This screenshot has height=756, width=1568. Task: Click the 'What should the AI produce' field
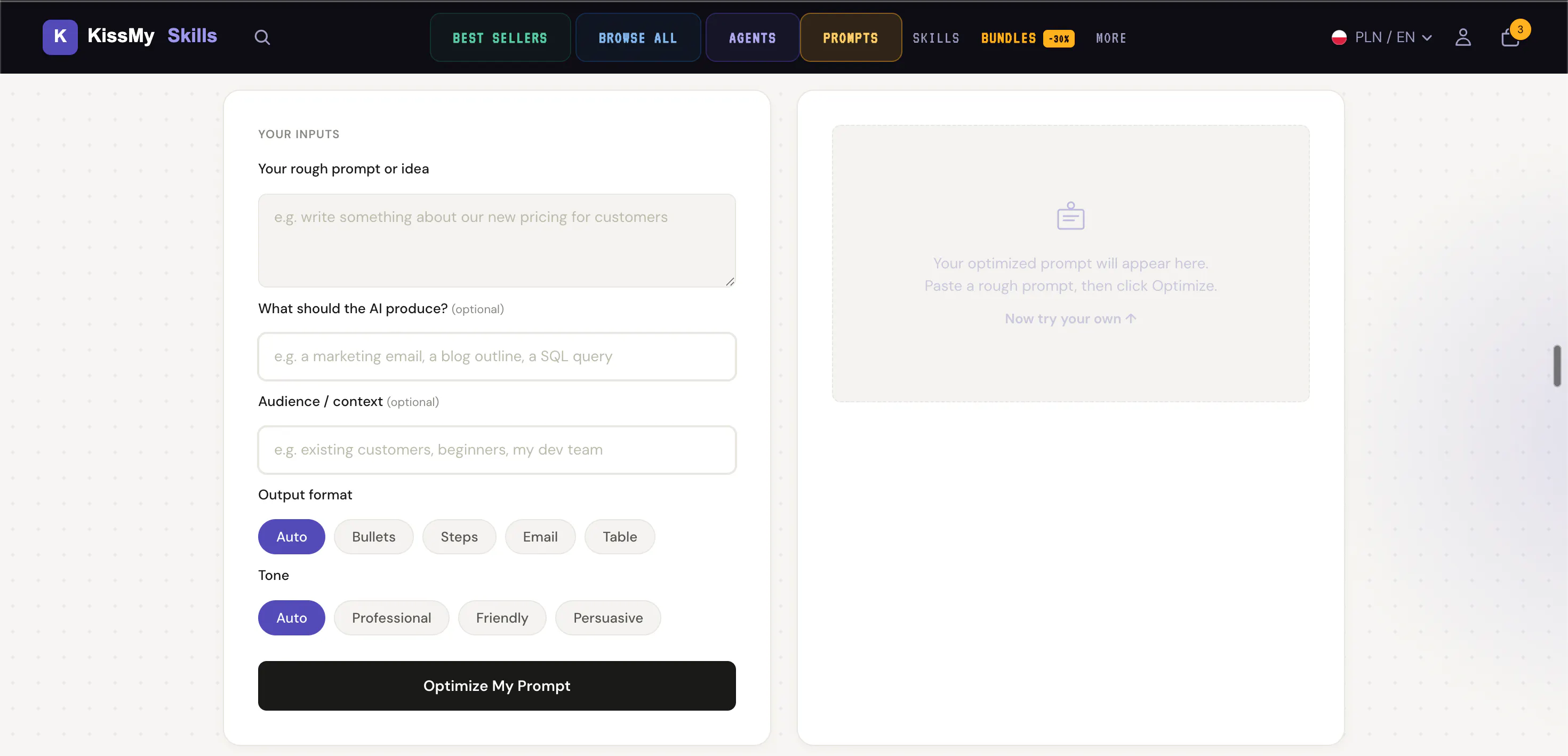click(x=497, y=357)
